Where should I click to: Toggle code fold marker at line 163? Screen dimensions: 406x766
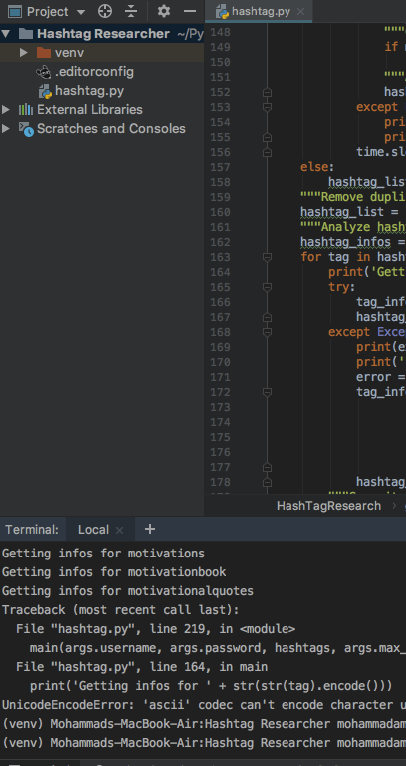267,257
